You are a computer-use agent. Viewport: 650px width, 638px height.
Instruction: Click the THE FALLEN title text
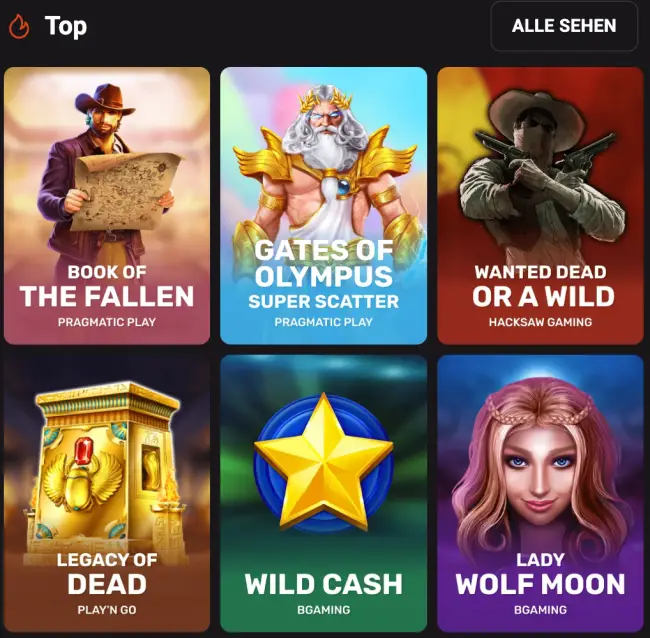click(107, 296)
